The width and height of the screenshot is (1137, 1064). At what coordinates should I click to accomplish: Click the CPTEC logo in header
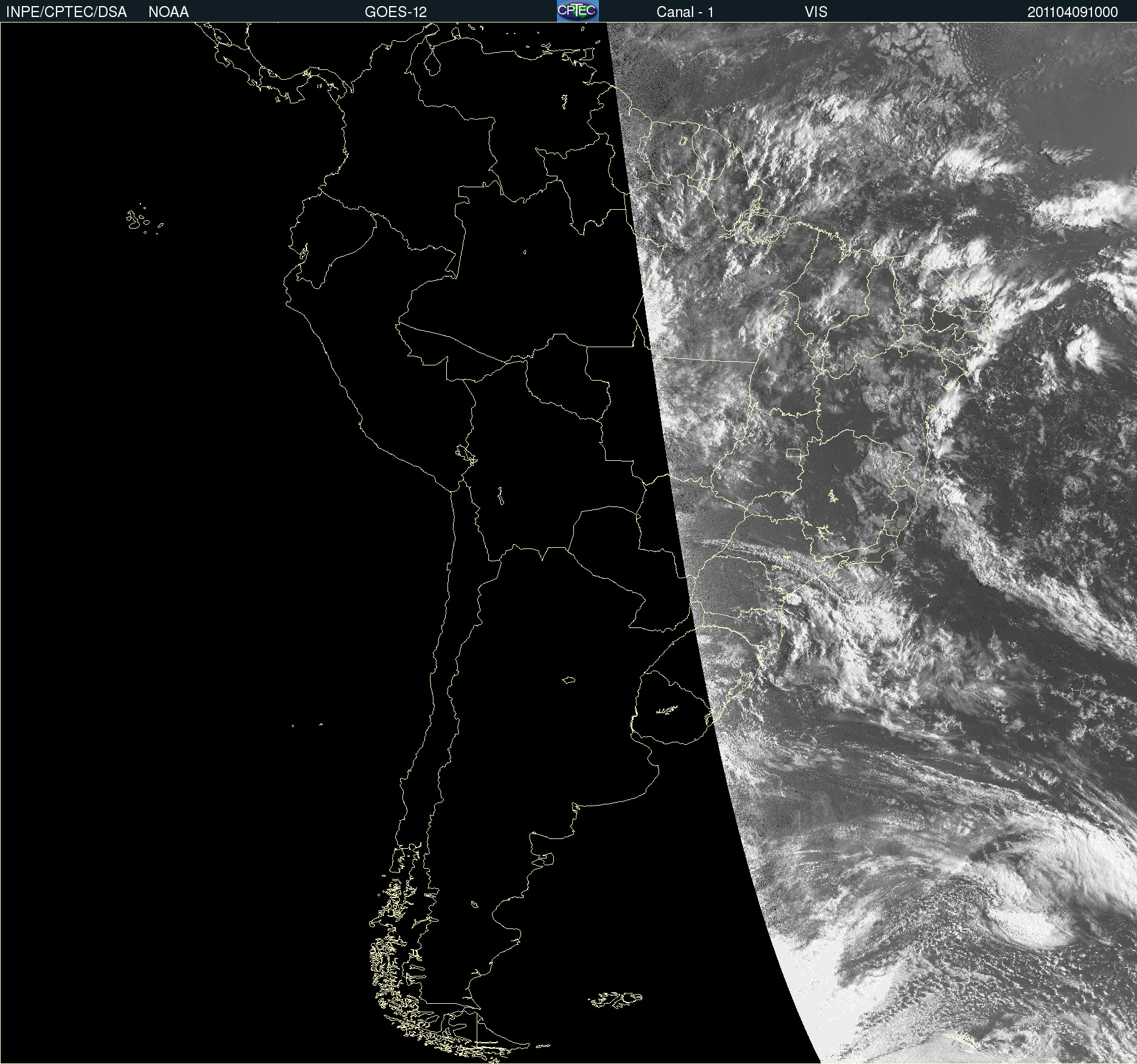[578, 11]
